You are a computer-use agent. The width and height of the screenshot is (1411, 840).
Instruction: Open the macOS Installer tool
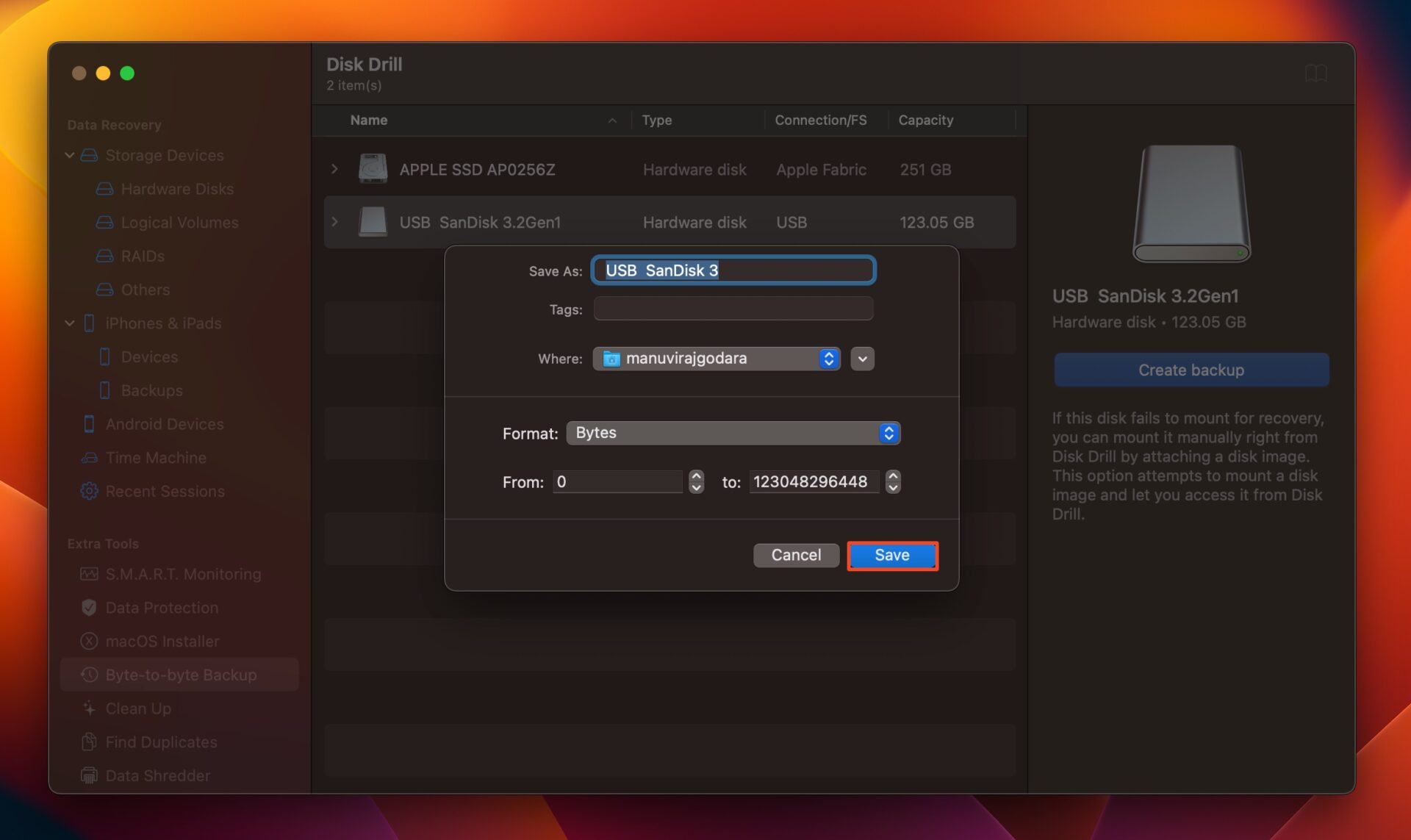162,641
